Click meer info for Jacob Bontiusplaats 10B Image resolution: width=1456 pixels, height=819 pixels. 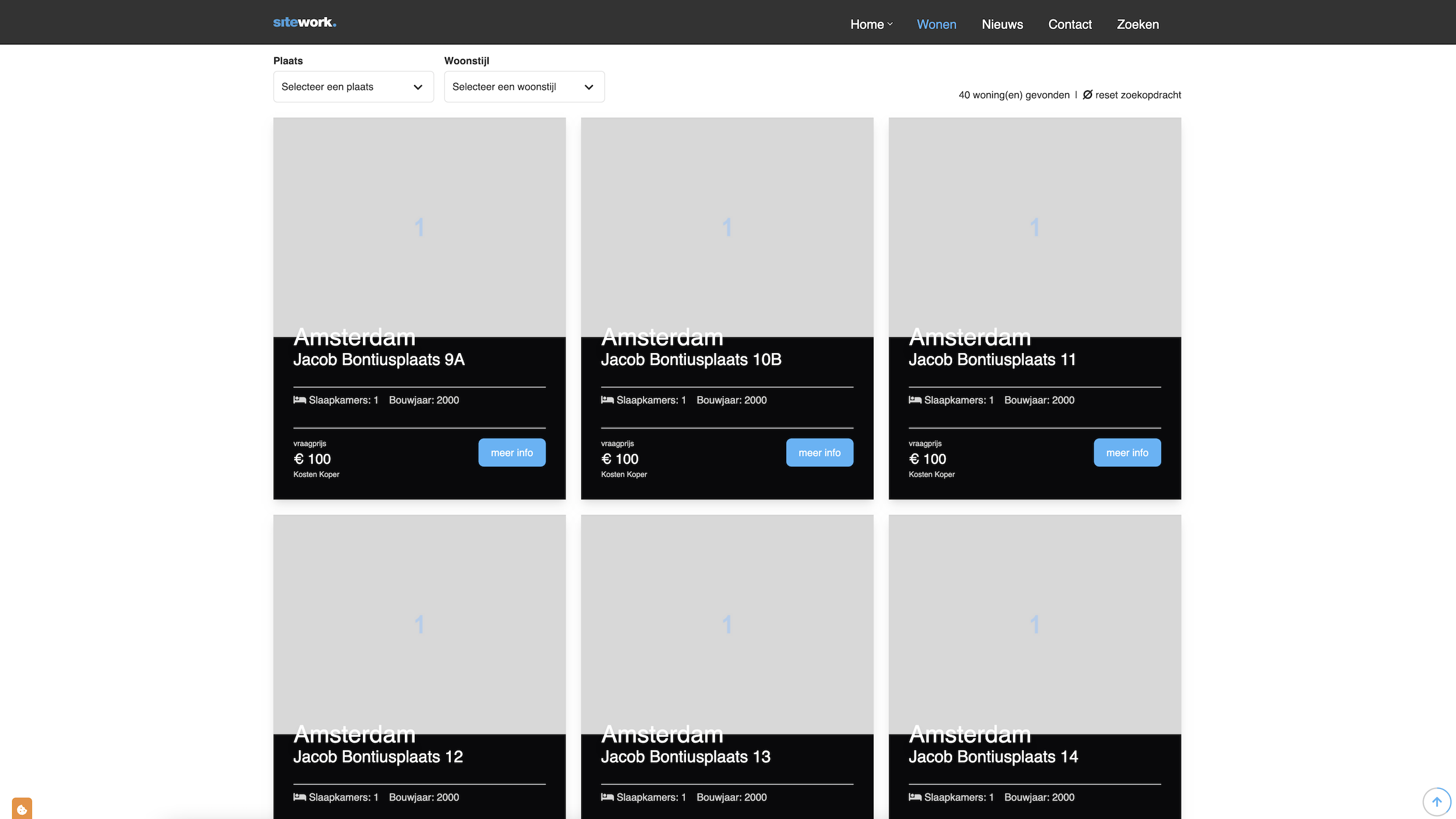coord(819,453)
